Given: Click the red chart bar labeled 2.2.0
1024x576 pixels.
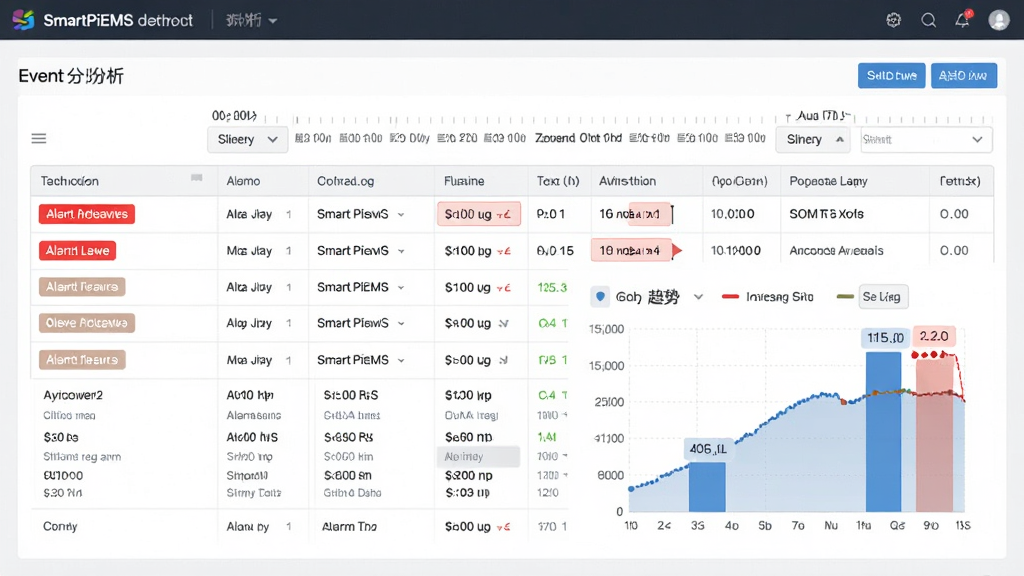Looking at the screenshot, I should pos(935,433).
